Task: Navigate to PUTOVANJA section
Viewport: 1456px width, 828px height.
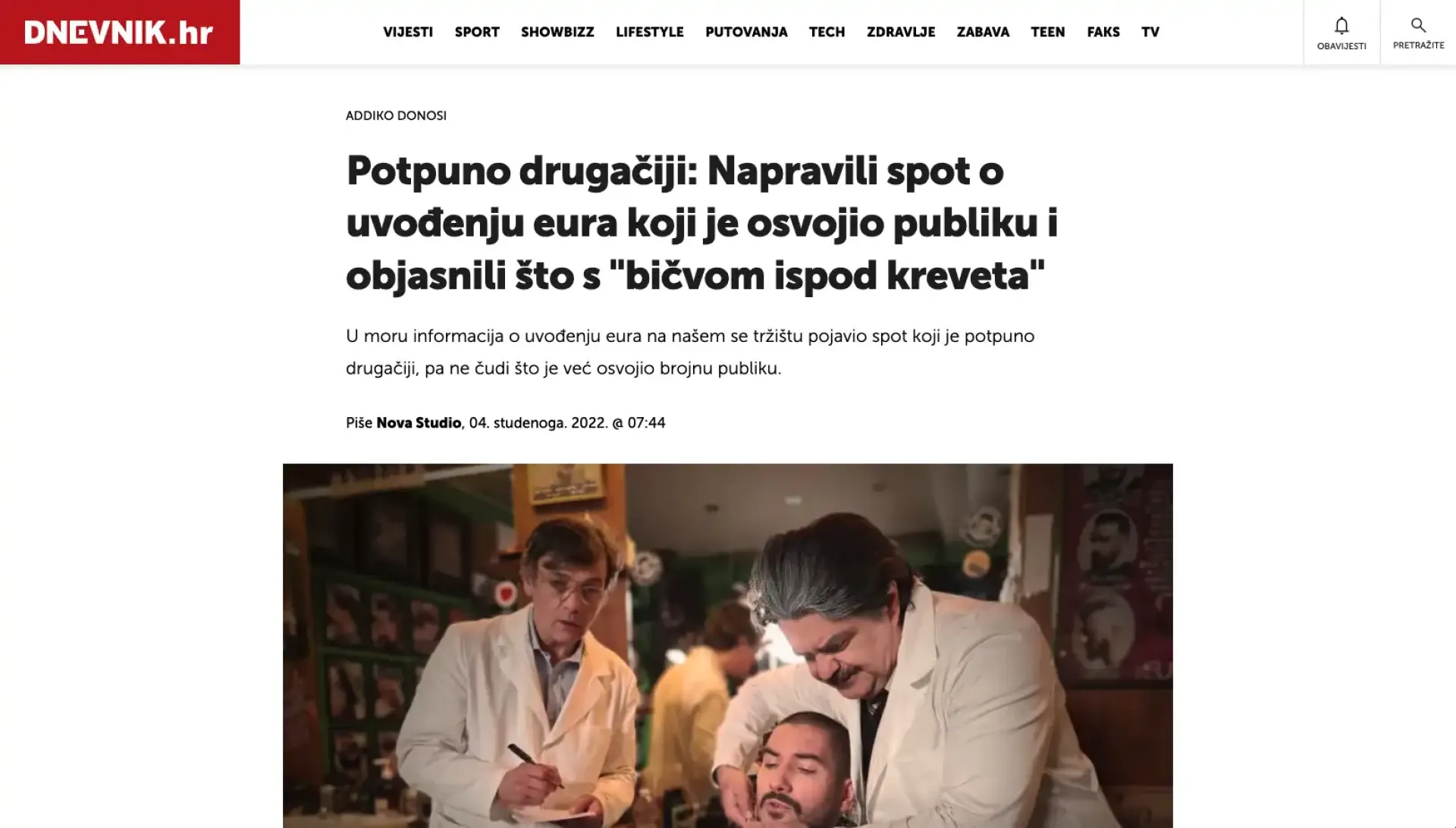Action: (x=746, y=32)
